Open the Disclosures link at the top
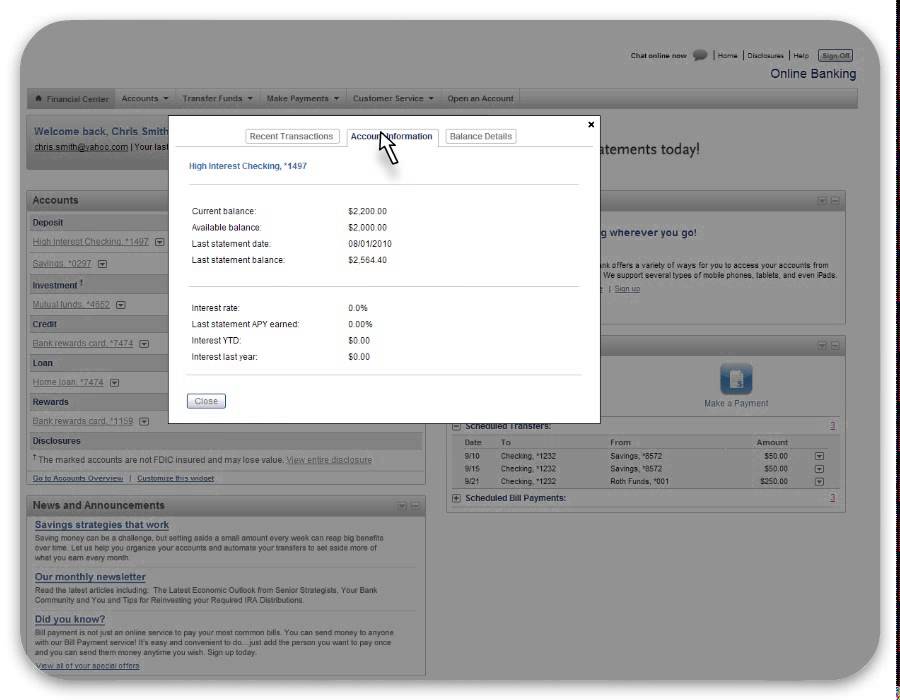Image resolution: width=900 pixels, height=700 pixels. pyautogui.click(x=765, y=56)
